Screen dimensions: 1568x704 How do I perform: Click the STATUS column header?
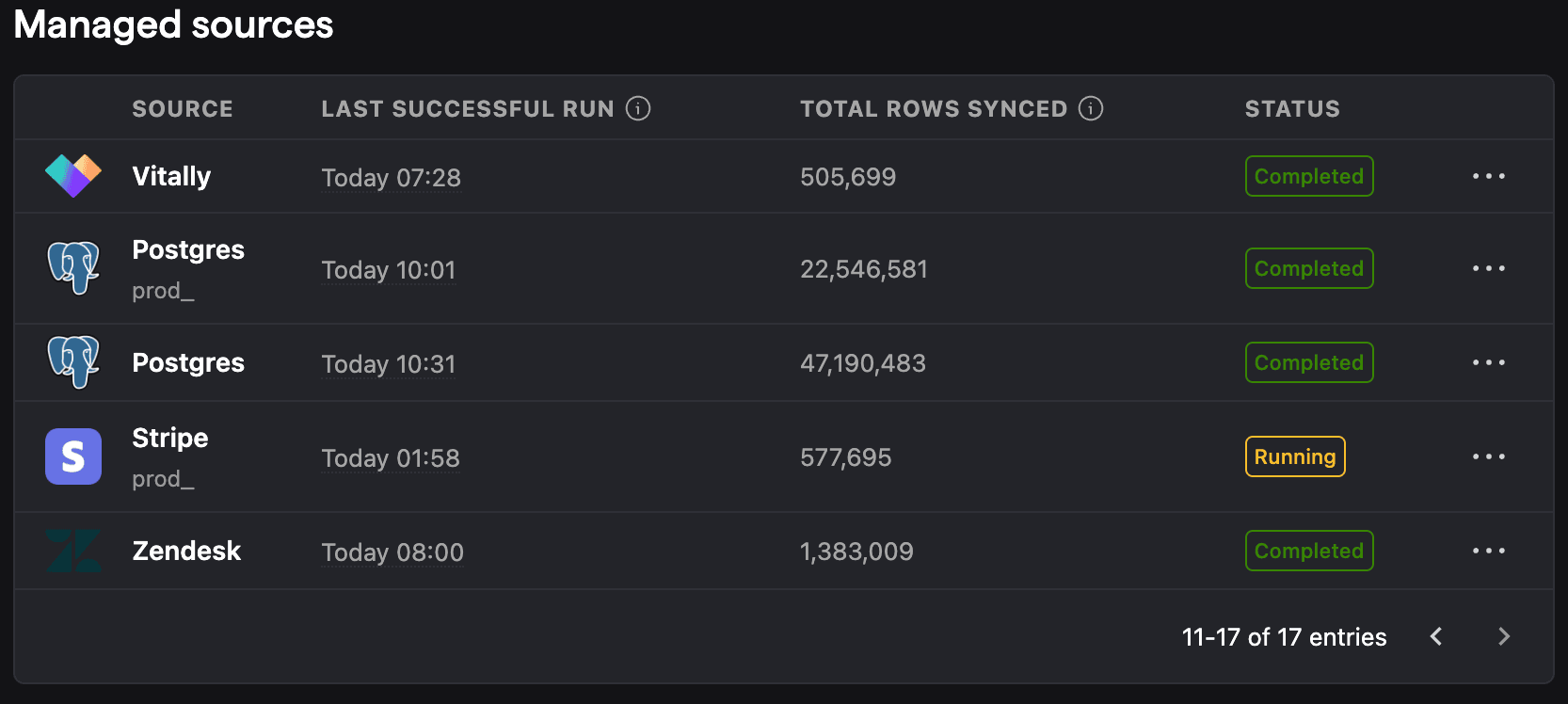coord(1292,108)
